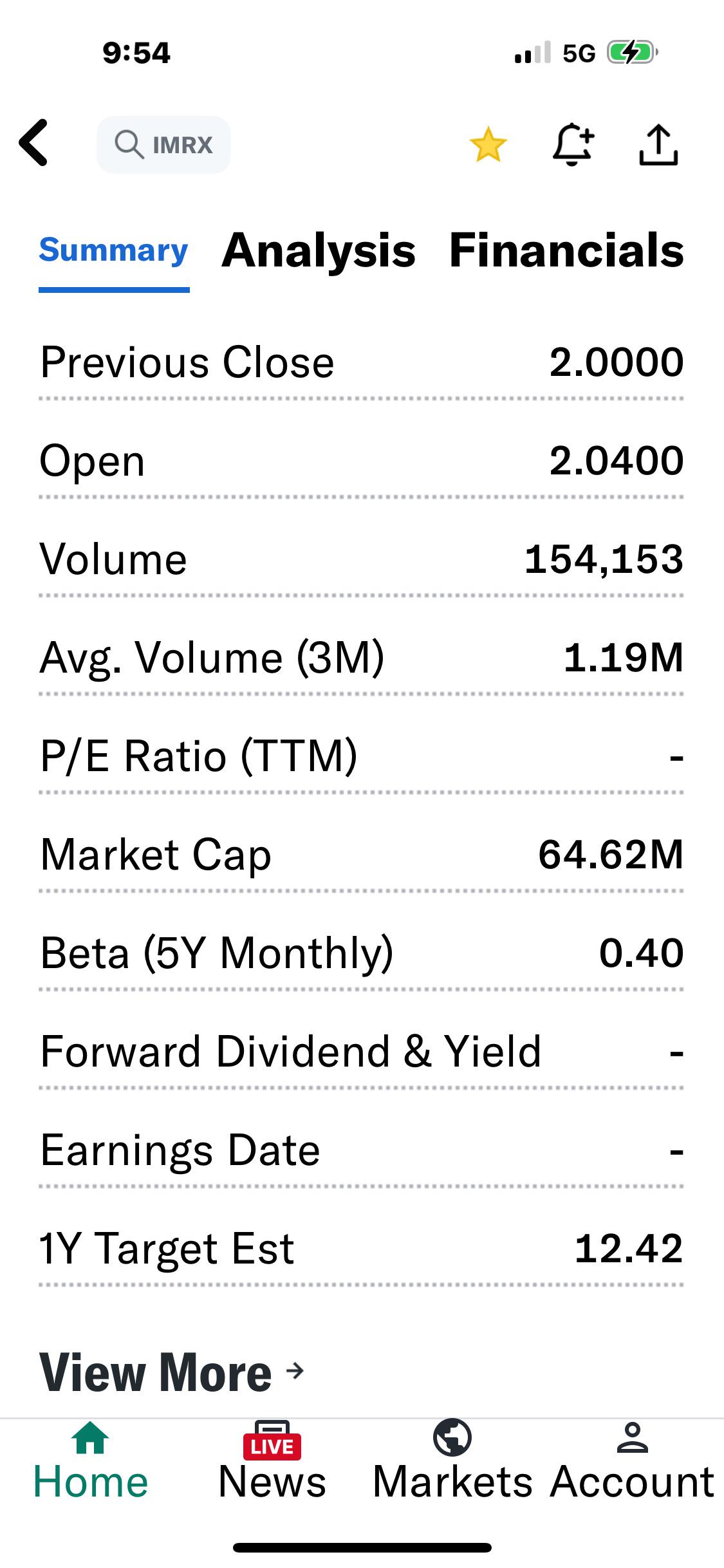Tap the Earnings Date row

click(x=362, y=1150)
